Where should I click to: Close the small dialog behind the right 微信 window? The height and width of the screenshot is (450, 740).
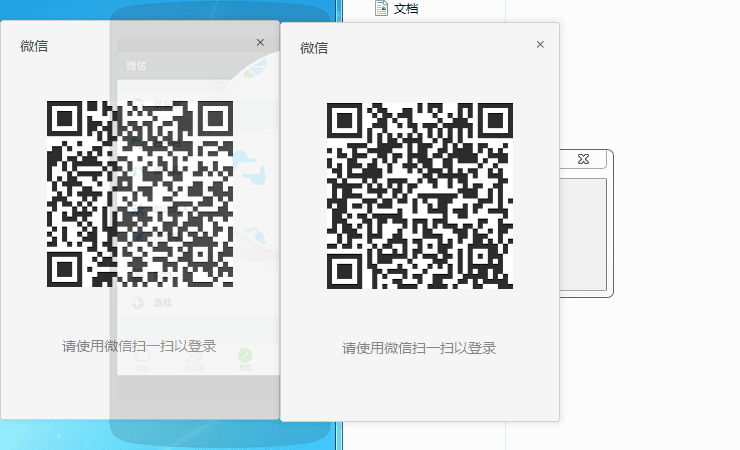[583, 159]
